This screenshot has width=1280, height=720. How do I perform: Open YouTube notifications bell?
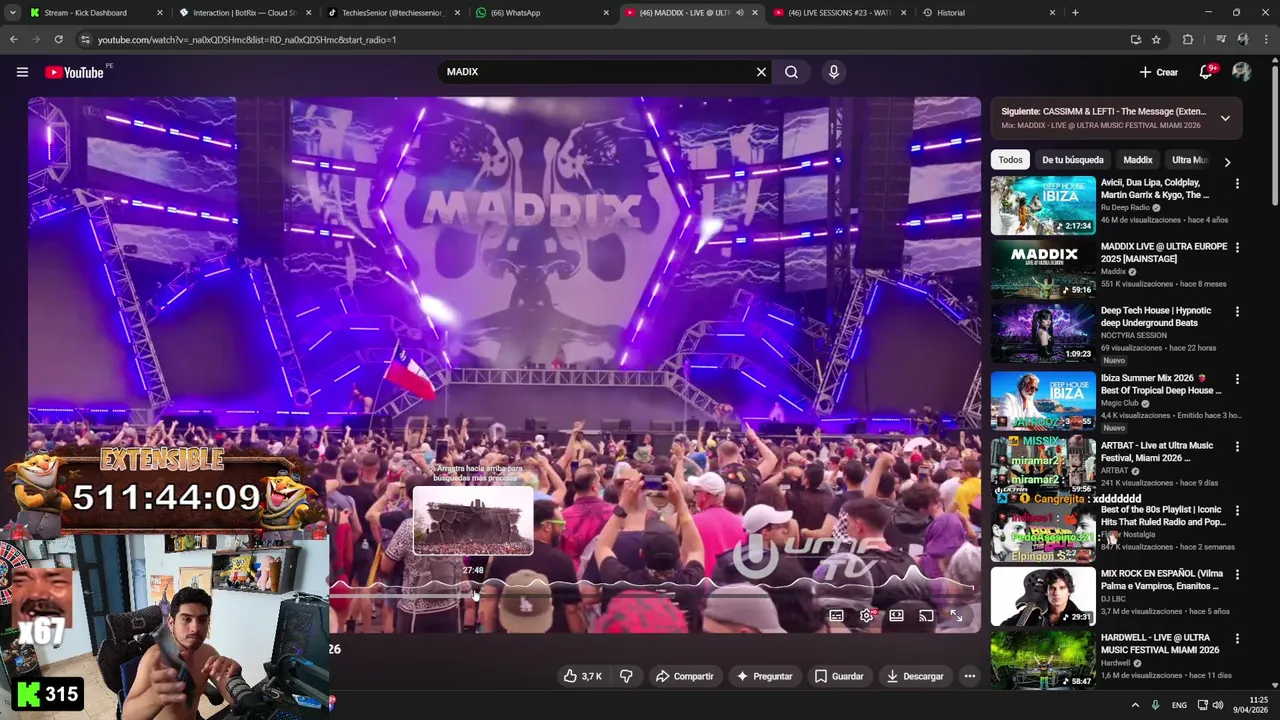coord(1206,72)
